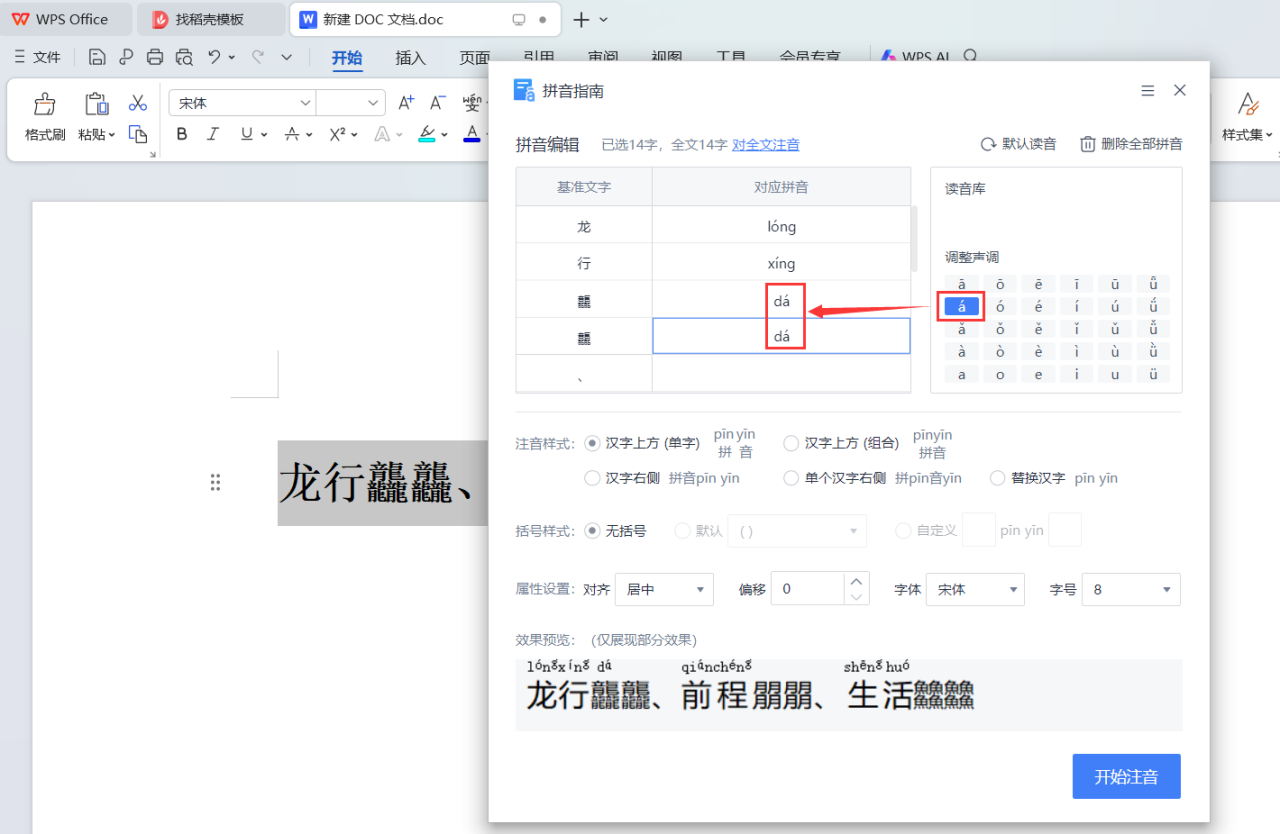Image resolution: width=1280 pixels, height=834 pixels.
Task: Decrease font size with A- icon
Action: [x=438, y=103]
